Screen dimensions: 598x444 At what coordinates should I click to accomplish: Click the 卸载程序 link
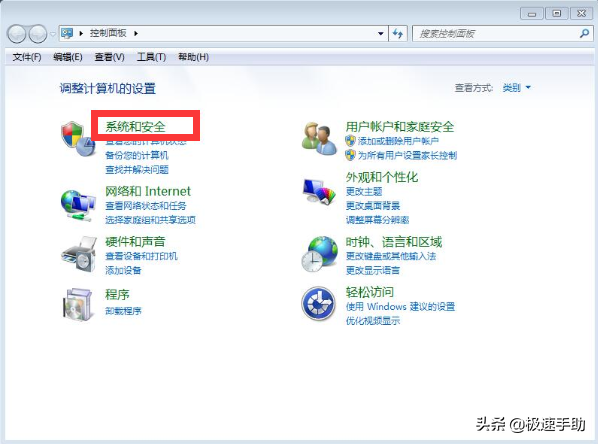[x=123, y=310]
